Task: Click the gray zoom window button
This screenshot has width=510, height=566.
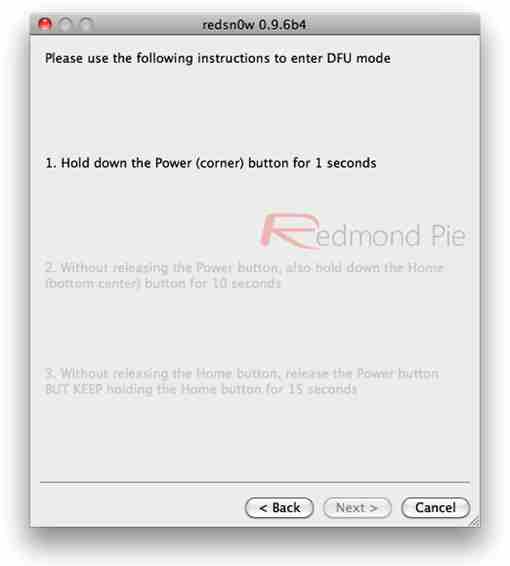Action: [x=86, y=25]
